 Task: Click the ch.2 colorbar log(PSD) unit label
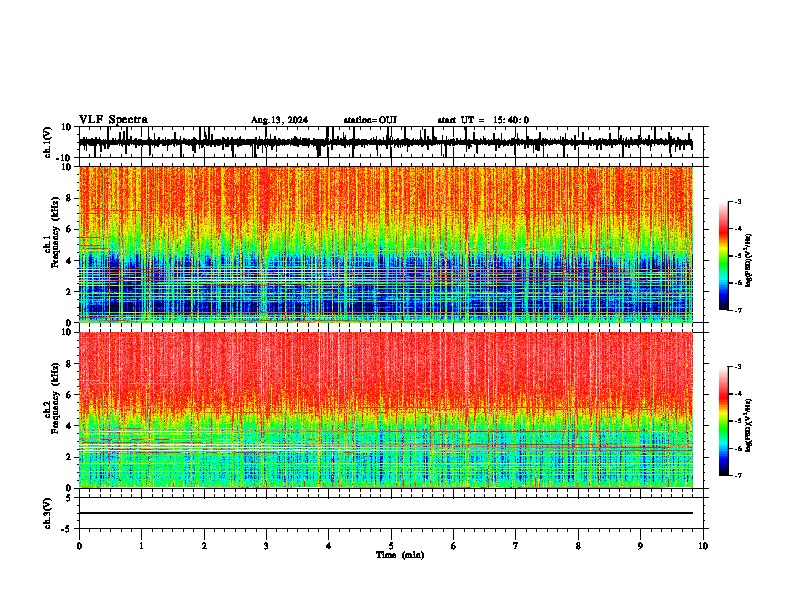tap(749, 425)
